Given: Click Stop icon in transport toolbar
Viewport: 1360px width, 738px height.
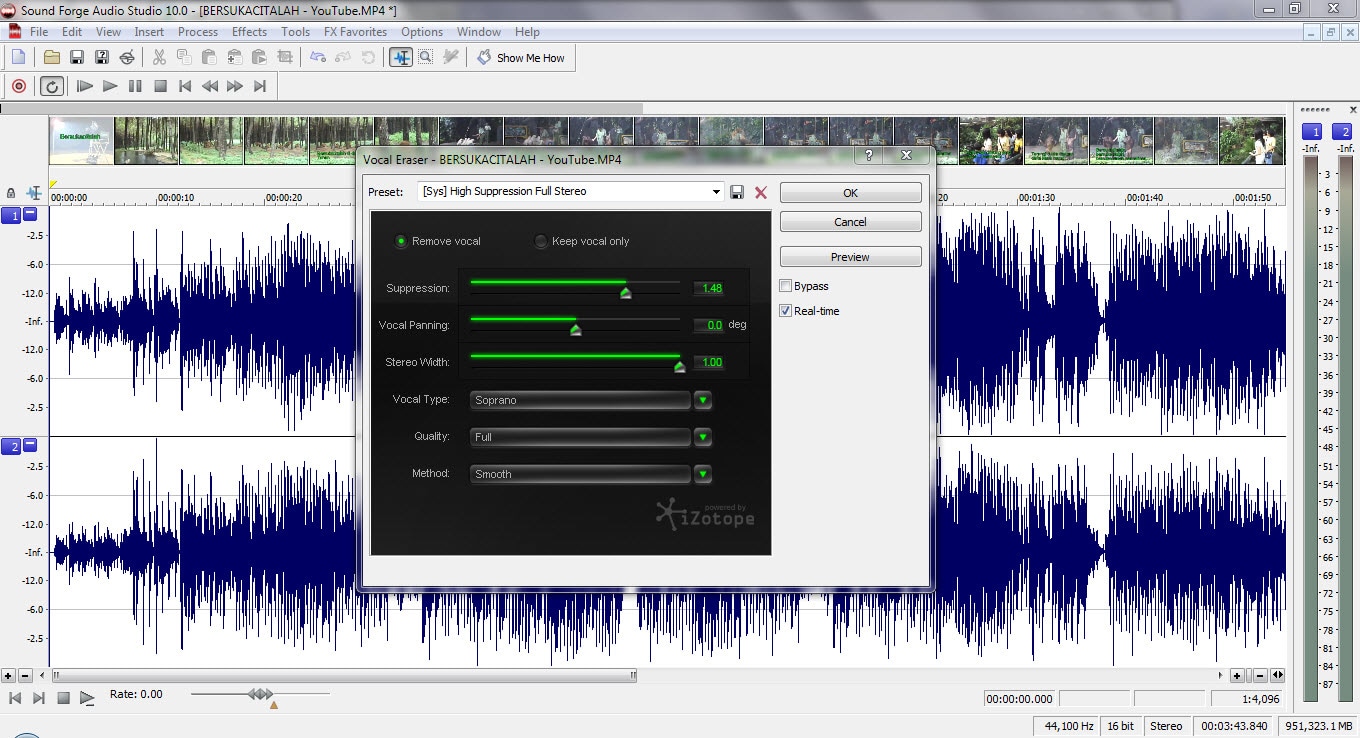Looking at the screenshot, I should 160,86.
